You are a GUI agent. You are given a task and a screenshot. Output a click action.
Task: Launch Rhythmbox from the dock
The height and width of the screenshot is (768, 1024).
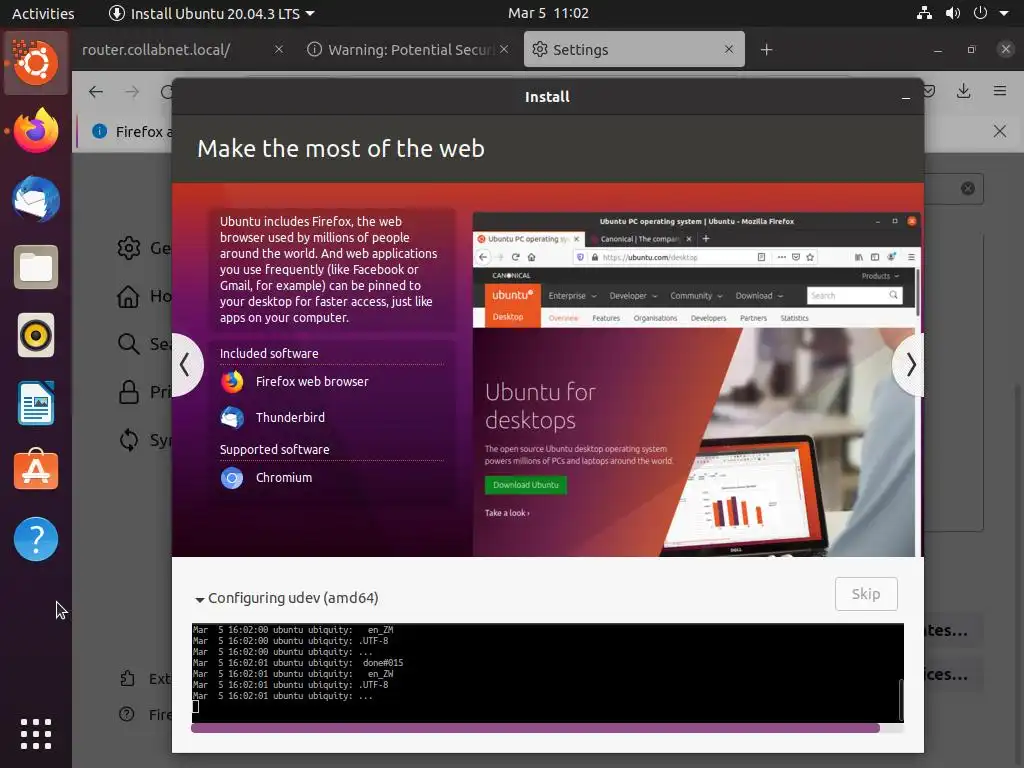[x=36, y=336]
